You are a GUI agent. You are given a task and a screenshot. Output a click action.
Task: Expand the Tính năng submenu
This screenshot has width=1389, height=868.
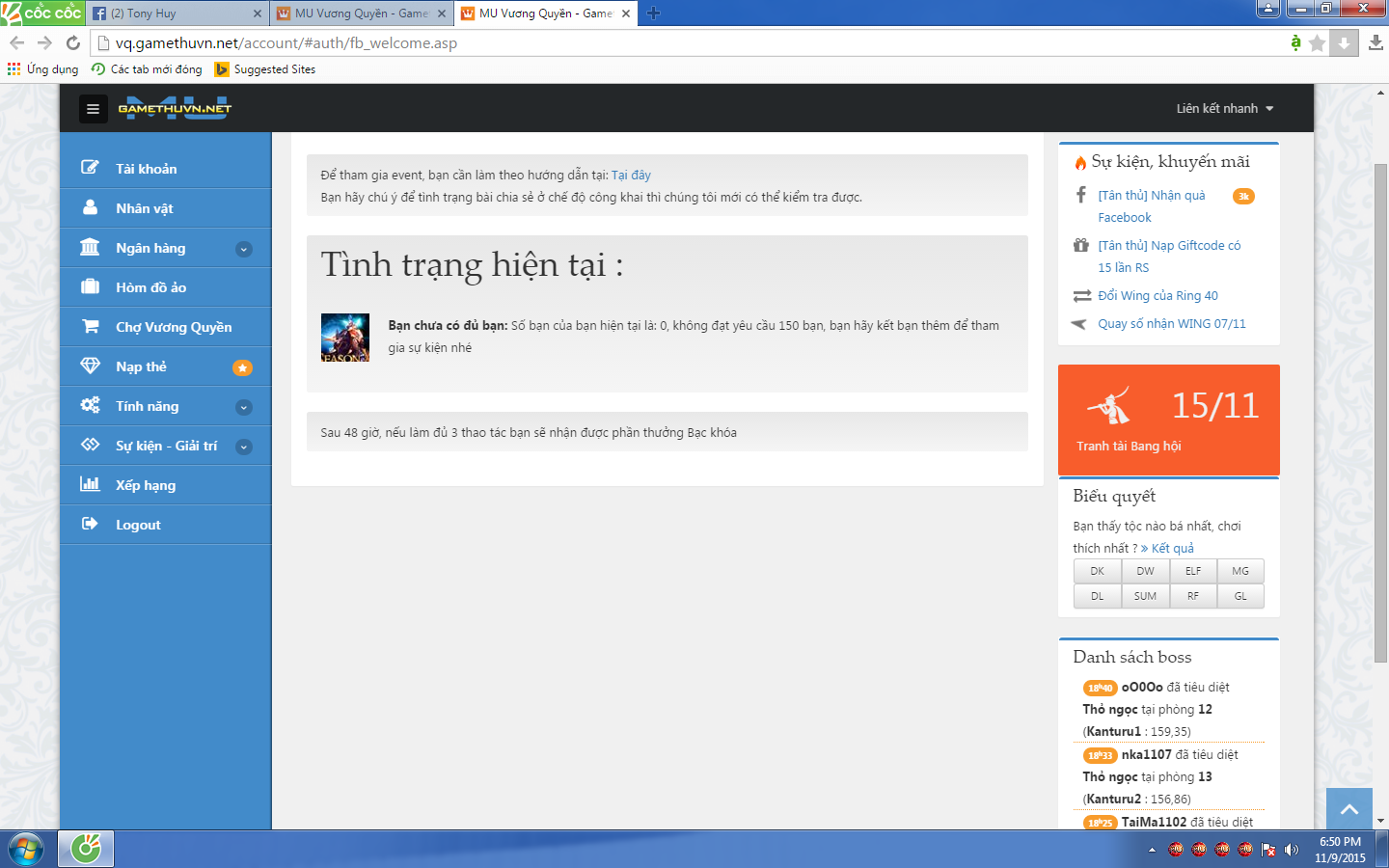coord(244,407)
